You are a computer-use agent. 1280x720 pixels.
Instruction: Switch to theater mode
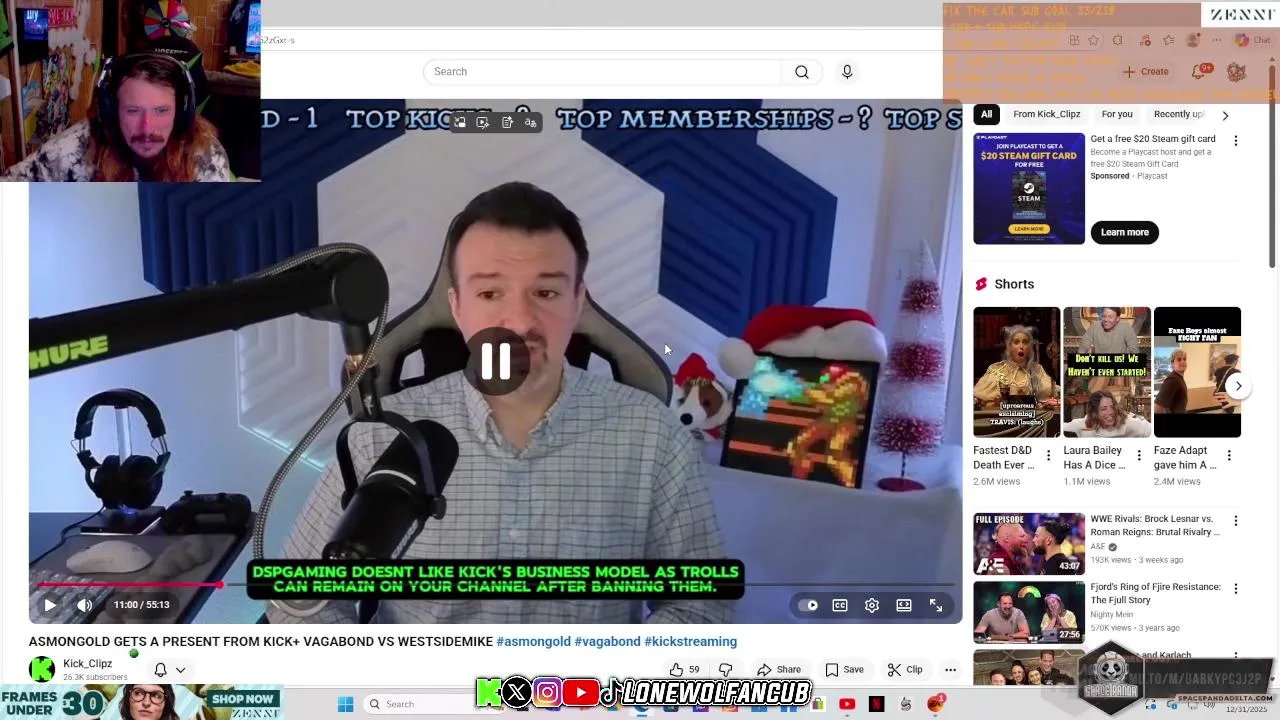[904, 605]
